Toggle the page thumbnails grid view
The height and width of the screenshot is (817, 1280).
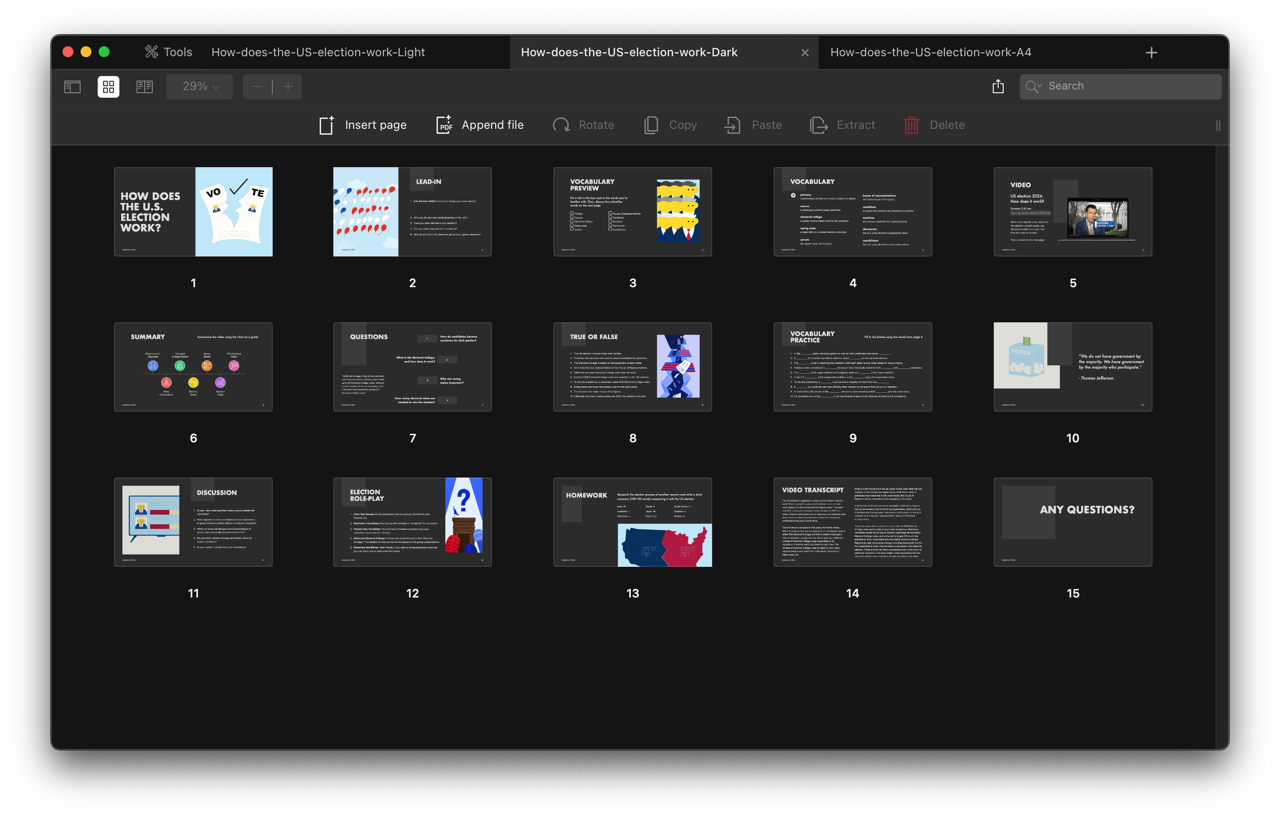pos(108,87)
